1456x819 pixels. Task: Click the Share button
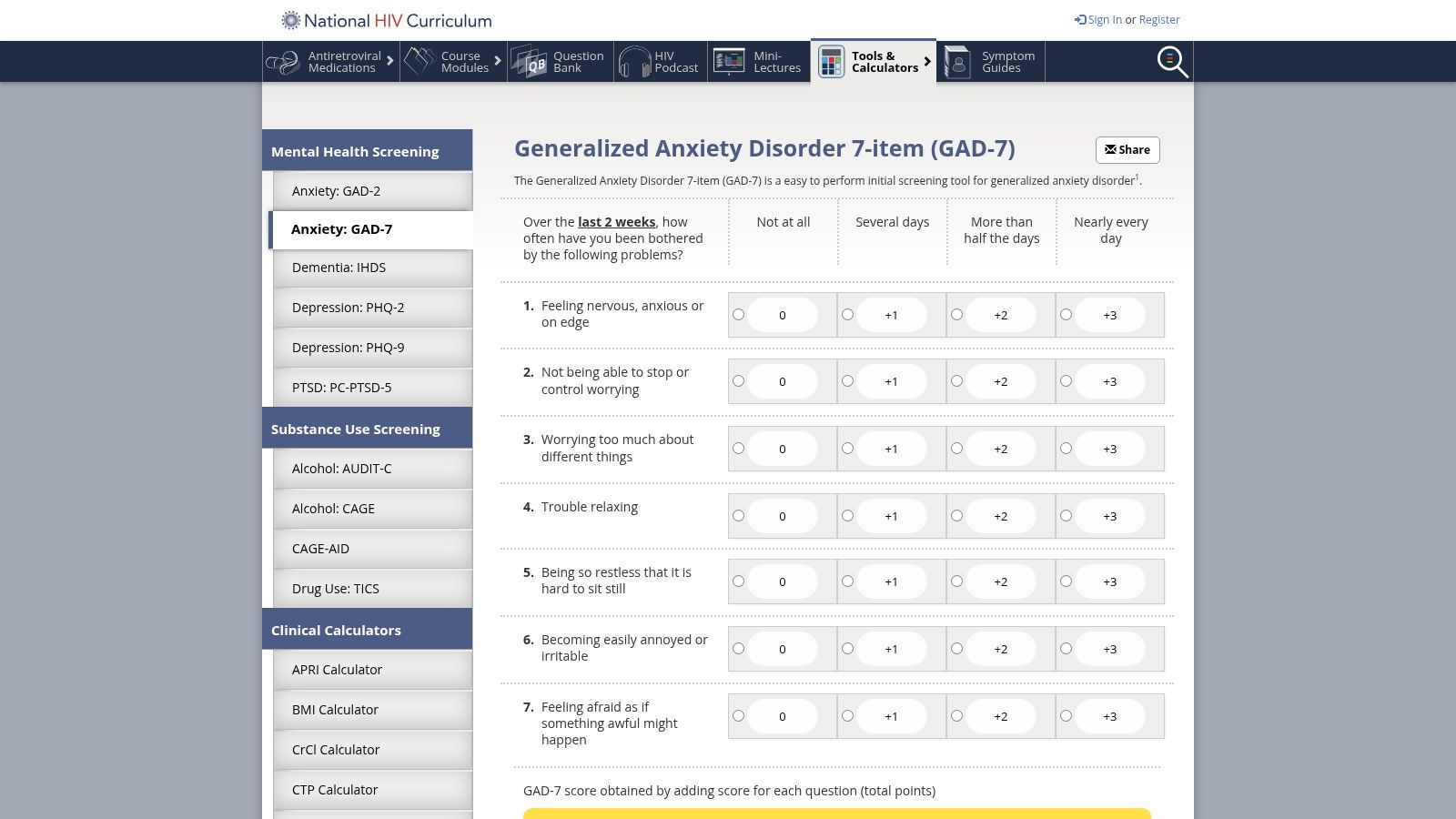(1128, 149)
